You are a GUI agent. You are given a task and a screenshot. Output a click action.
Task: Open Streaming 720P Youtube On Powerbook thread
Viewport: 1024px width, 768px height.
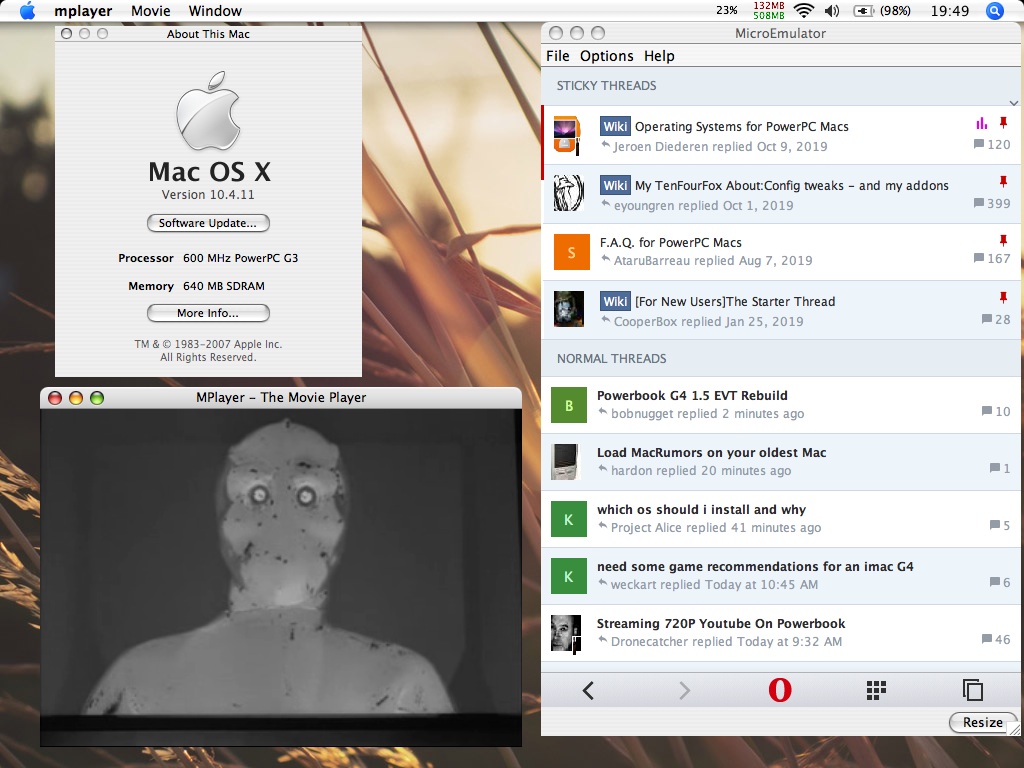click(x=721, y=624)
